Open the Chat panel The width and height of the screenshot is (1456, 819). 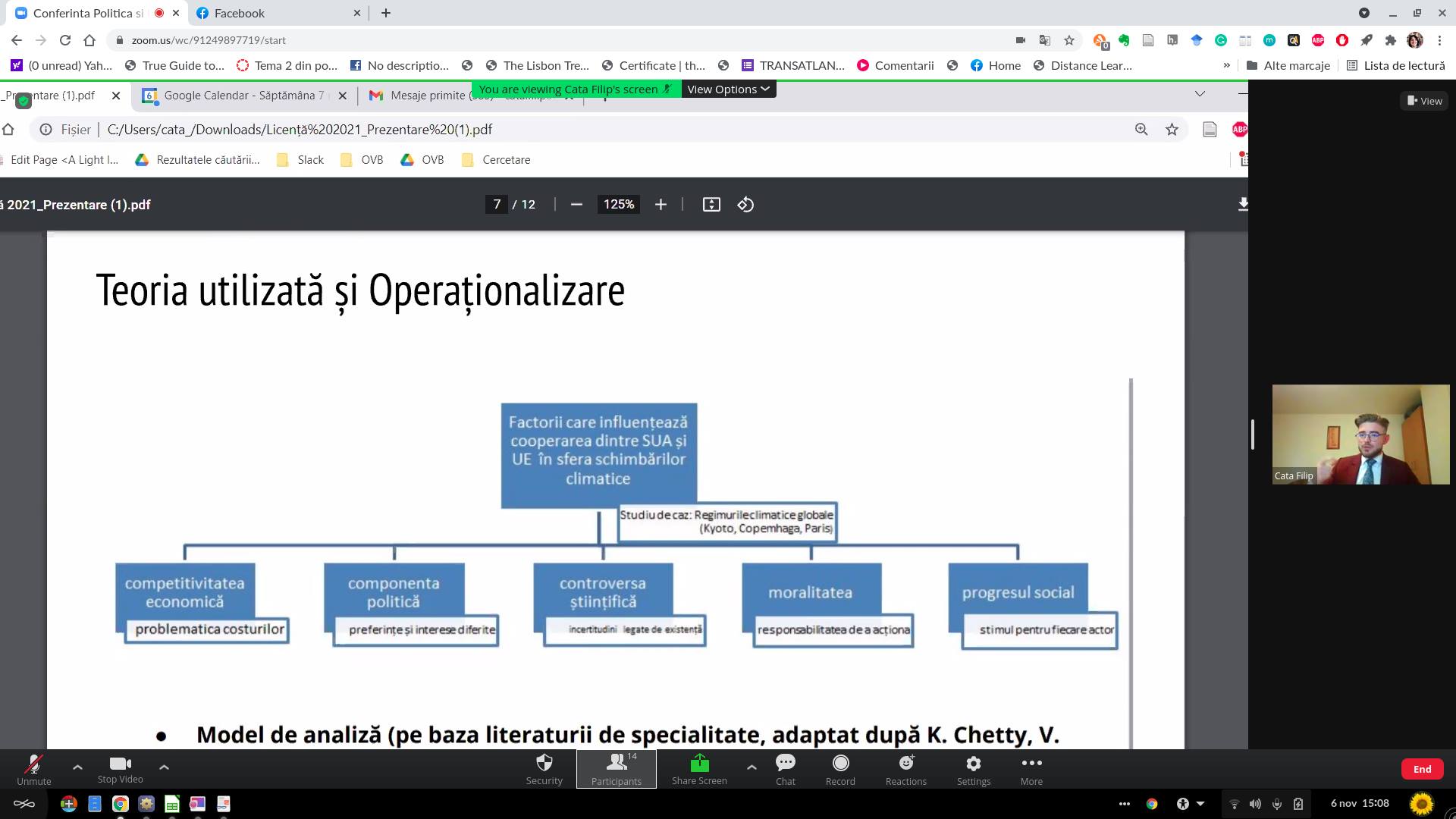tap(785, 768)
